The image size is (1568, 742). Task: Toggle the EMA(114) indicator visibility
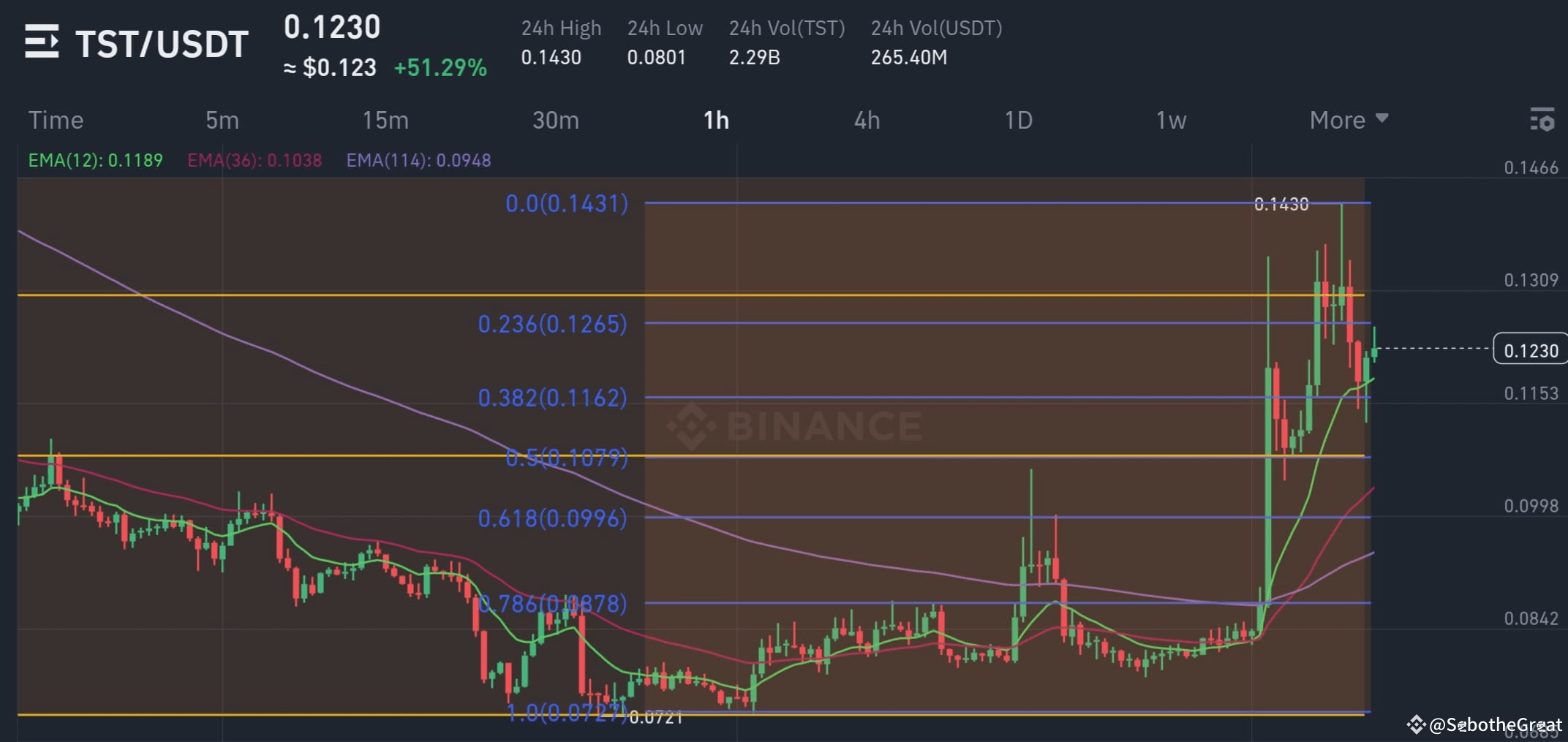click(418, 160)
